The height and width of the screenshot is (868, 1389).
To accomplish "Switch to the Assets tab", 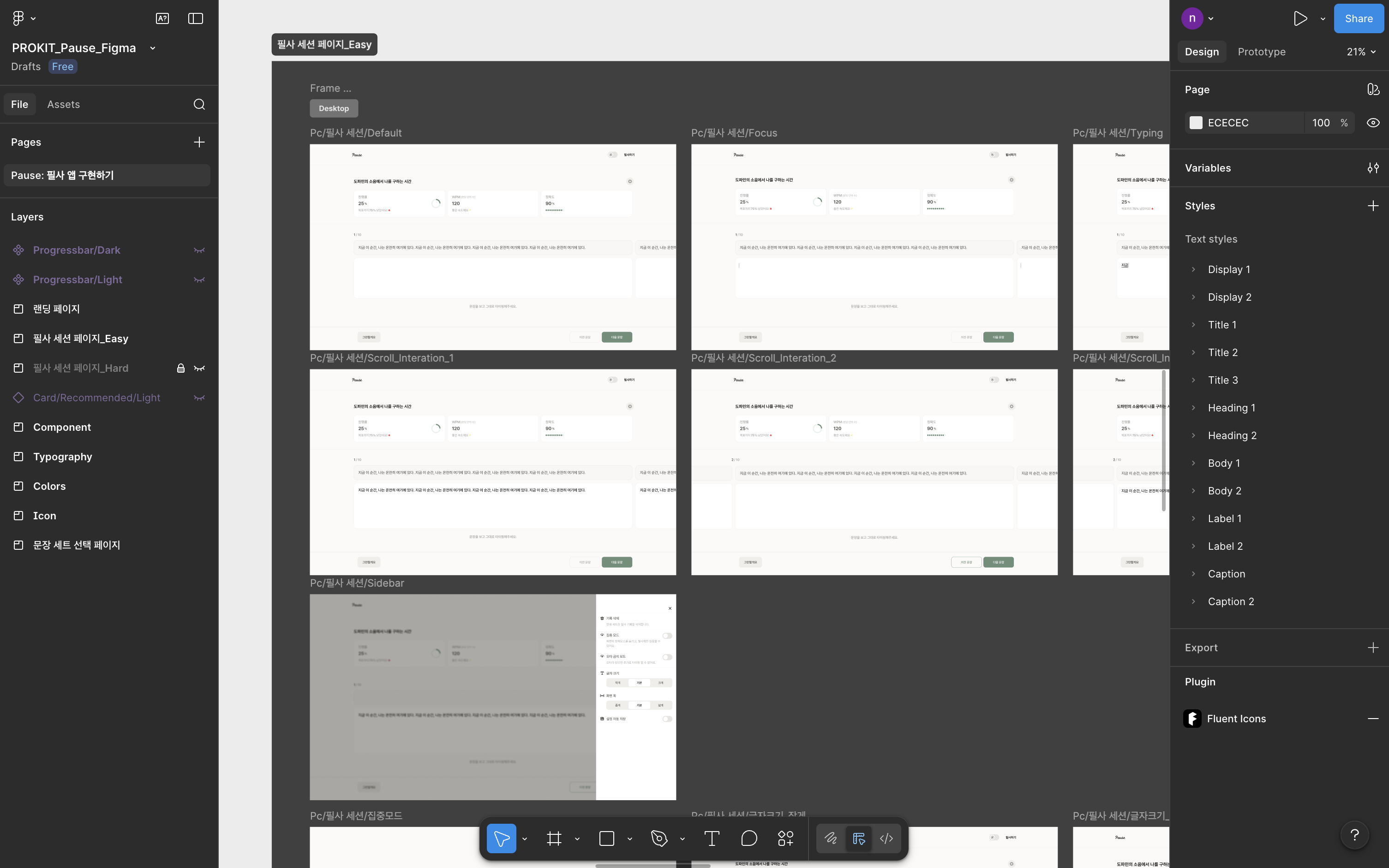I will [63, 105].
